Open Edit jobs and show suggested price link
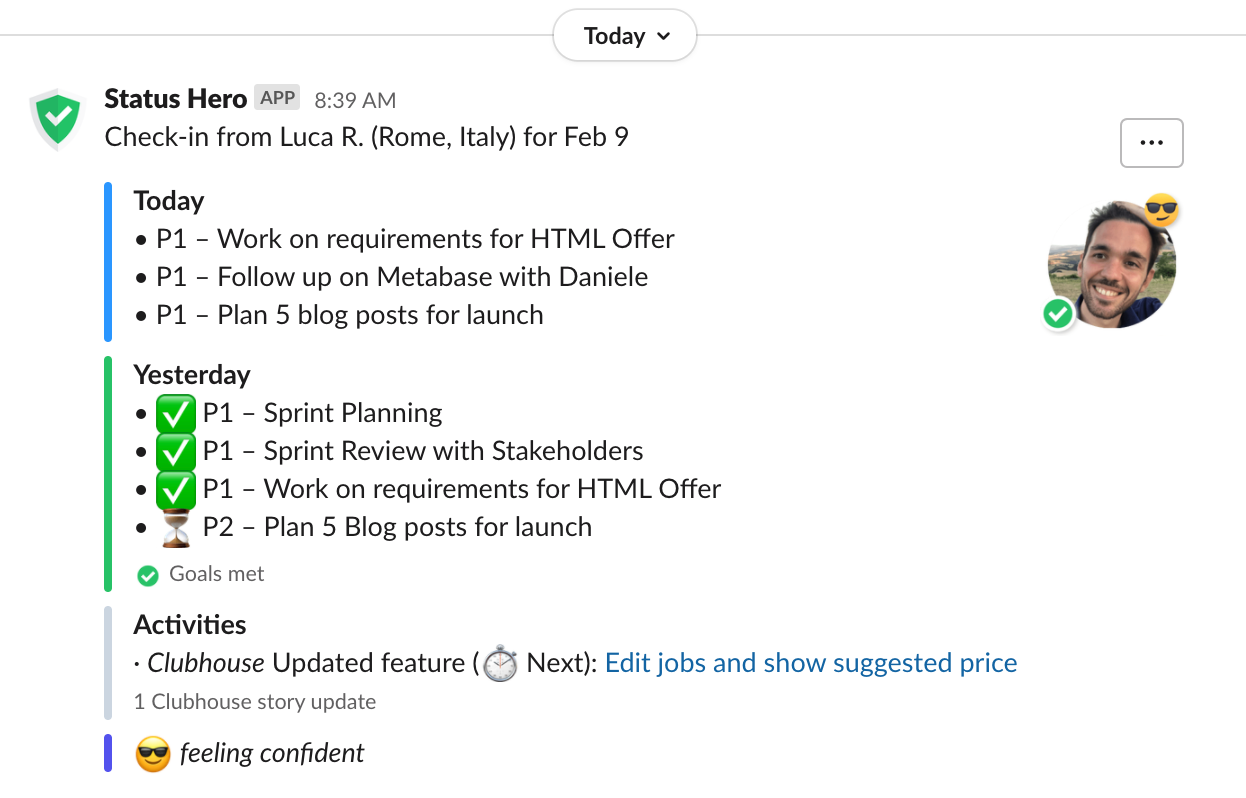Screen dimensions: 1246x798 pos(811,663)
